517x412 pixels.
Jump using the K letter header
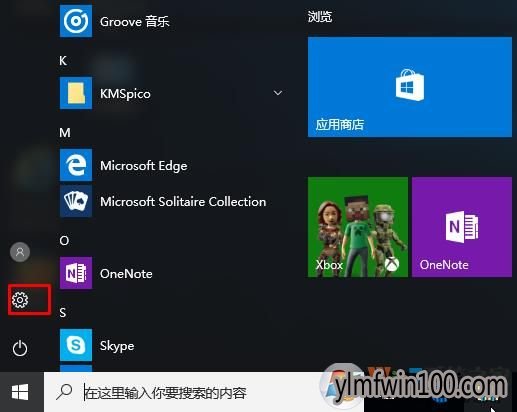click(x=63, y=61)
